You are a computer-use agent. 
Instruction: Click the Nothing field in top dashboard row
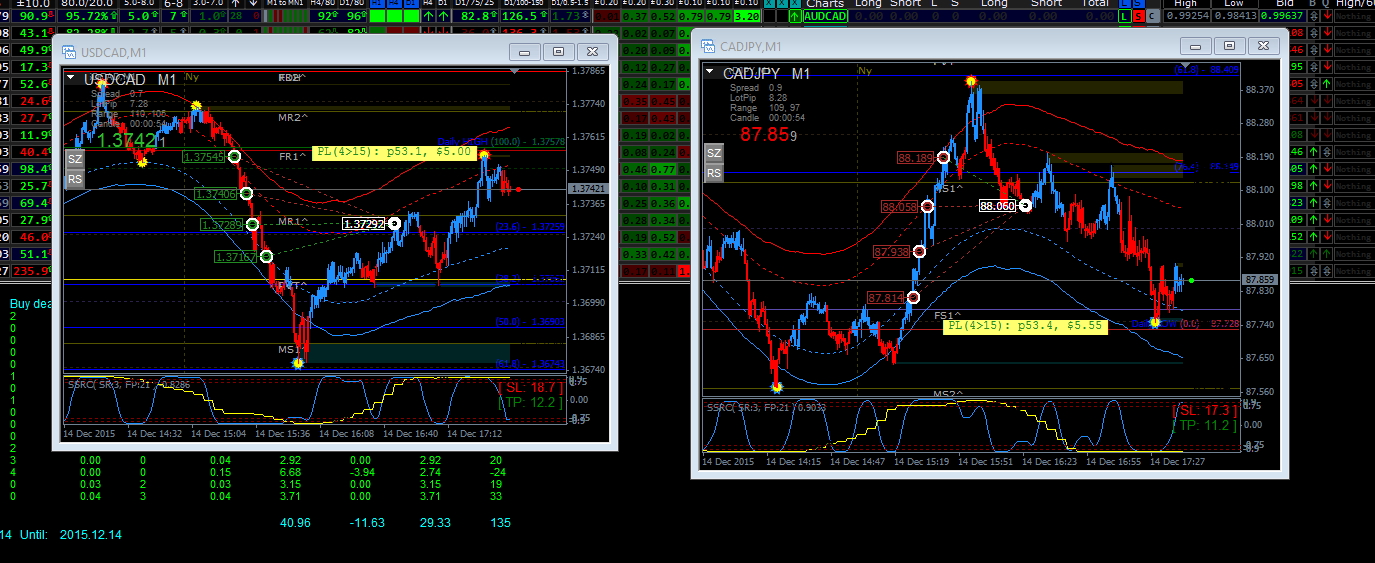coord(1355,16)
